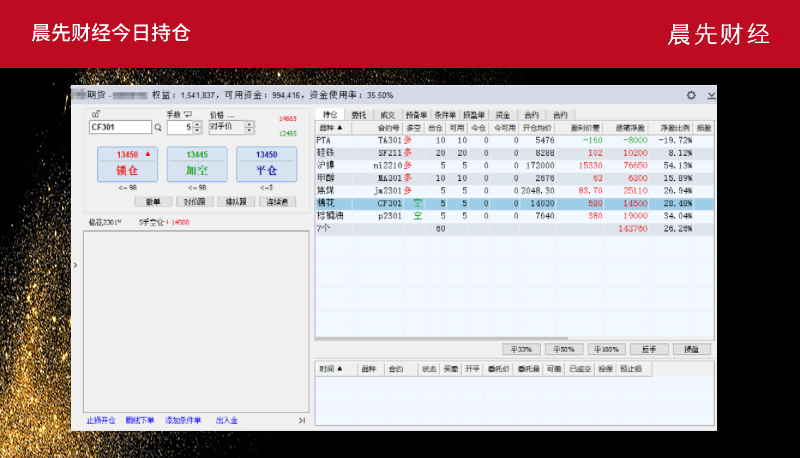Switch to the 委托 tab
Screen dimensions: 800x458
pos(357,115)
